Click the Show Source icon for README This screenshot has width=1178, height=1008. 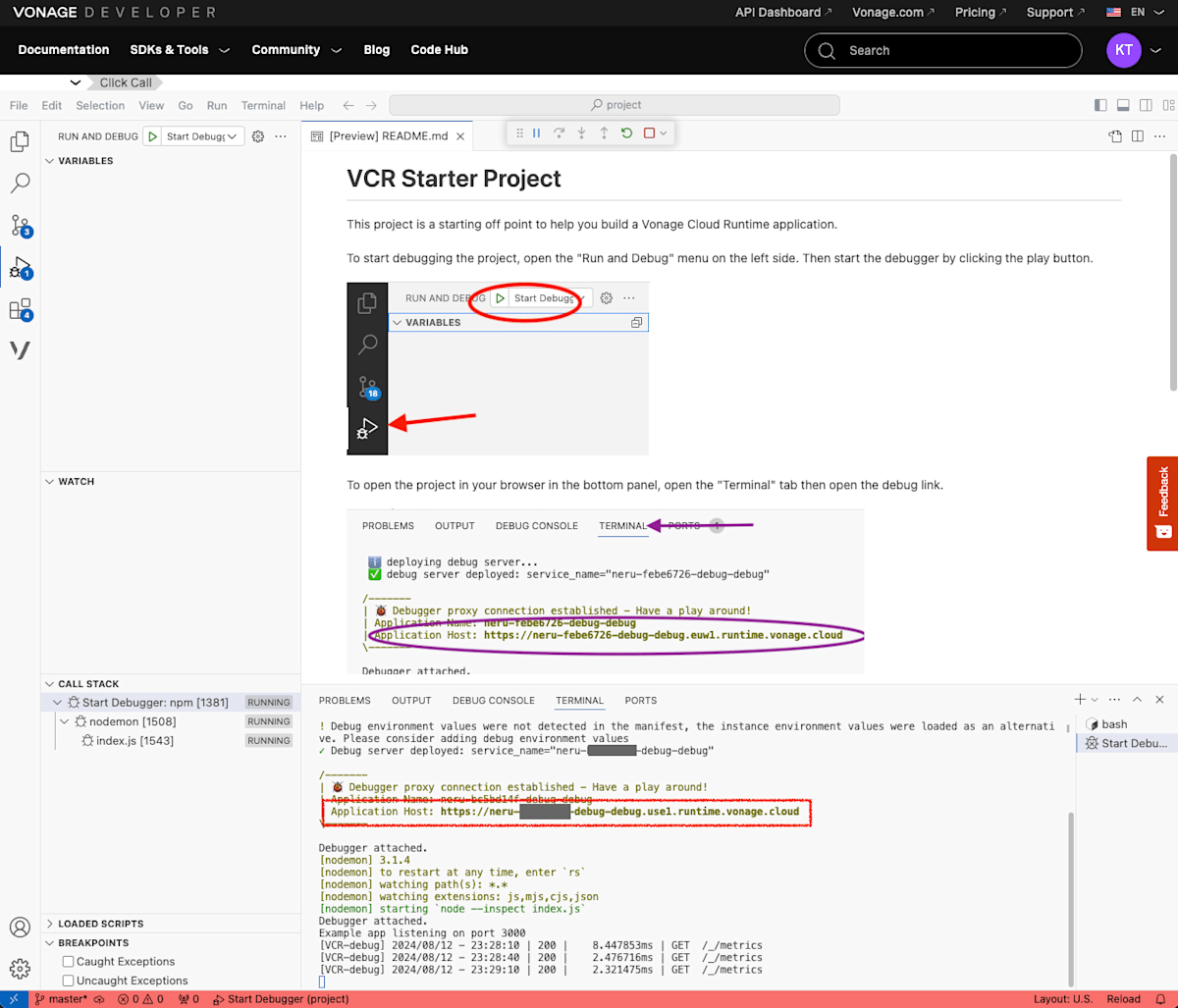click(1115, 136)
